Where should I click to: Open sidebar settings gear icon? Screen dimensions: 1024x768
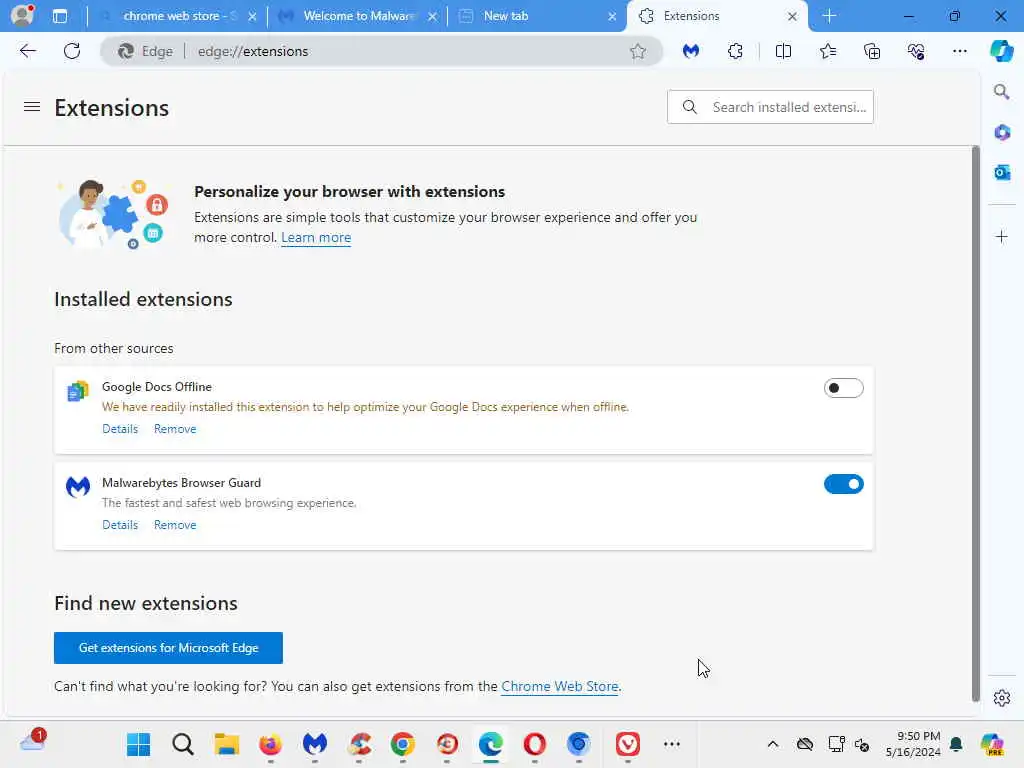pyautogui.click(x=1001, y=698)
